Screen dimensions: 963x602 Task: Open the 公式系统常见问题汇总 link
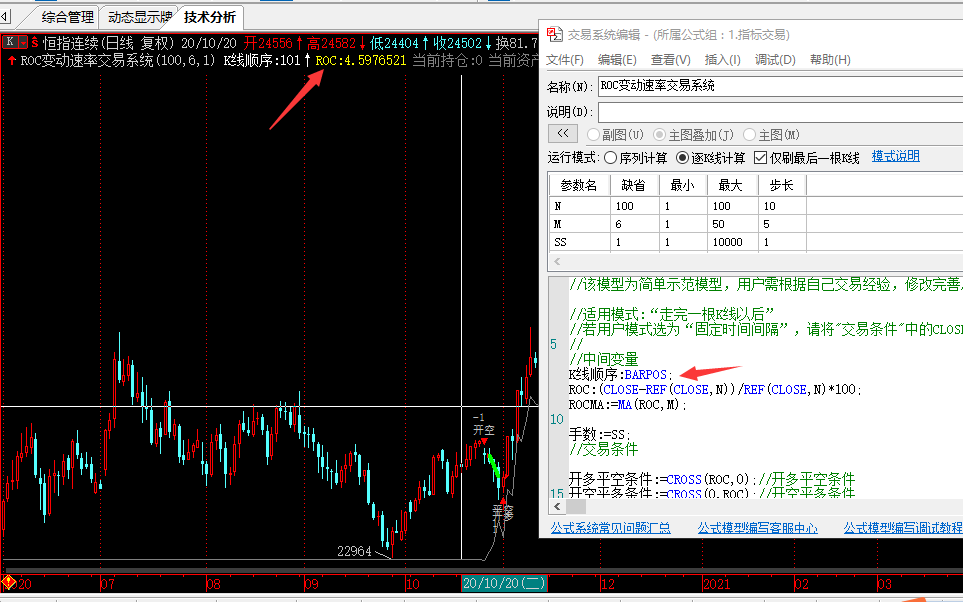pyautogui.click(x=610, y=528)
